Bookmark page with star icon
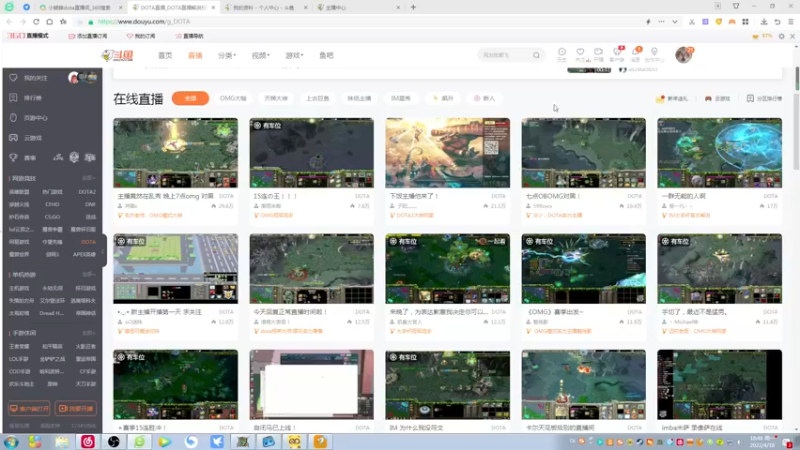 (63, 22)
